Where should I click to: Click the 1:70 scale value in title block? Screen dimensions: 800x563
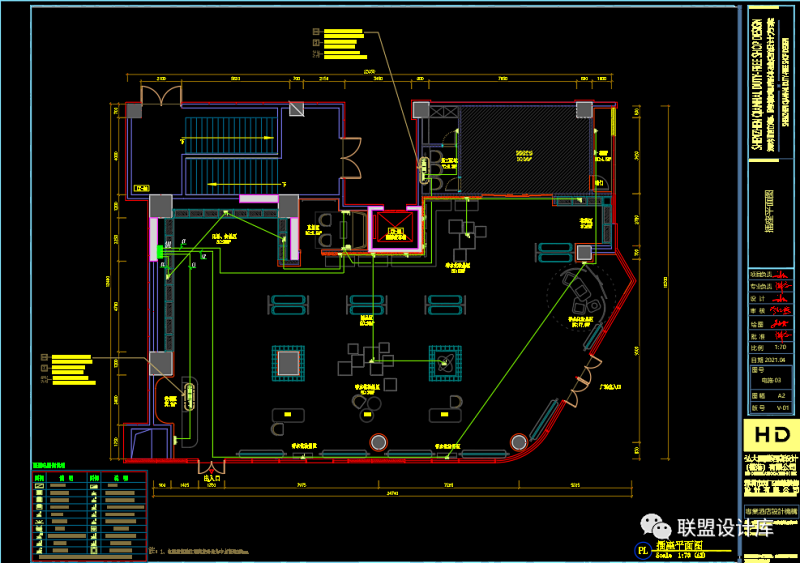(x=783, y=345)
